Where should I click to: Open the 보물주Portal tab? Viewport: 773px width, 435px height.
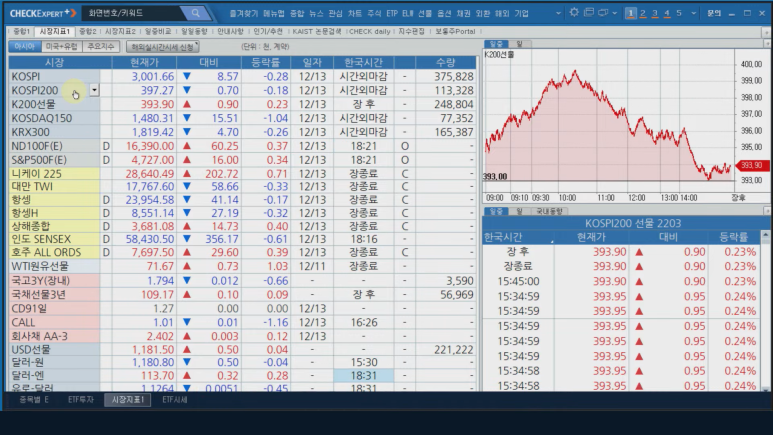(x=455, y=32)
